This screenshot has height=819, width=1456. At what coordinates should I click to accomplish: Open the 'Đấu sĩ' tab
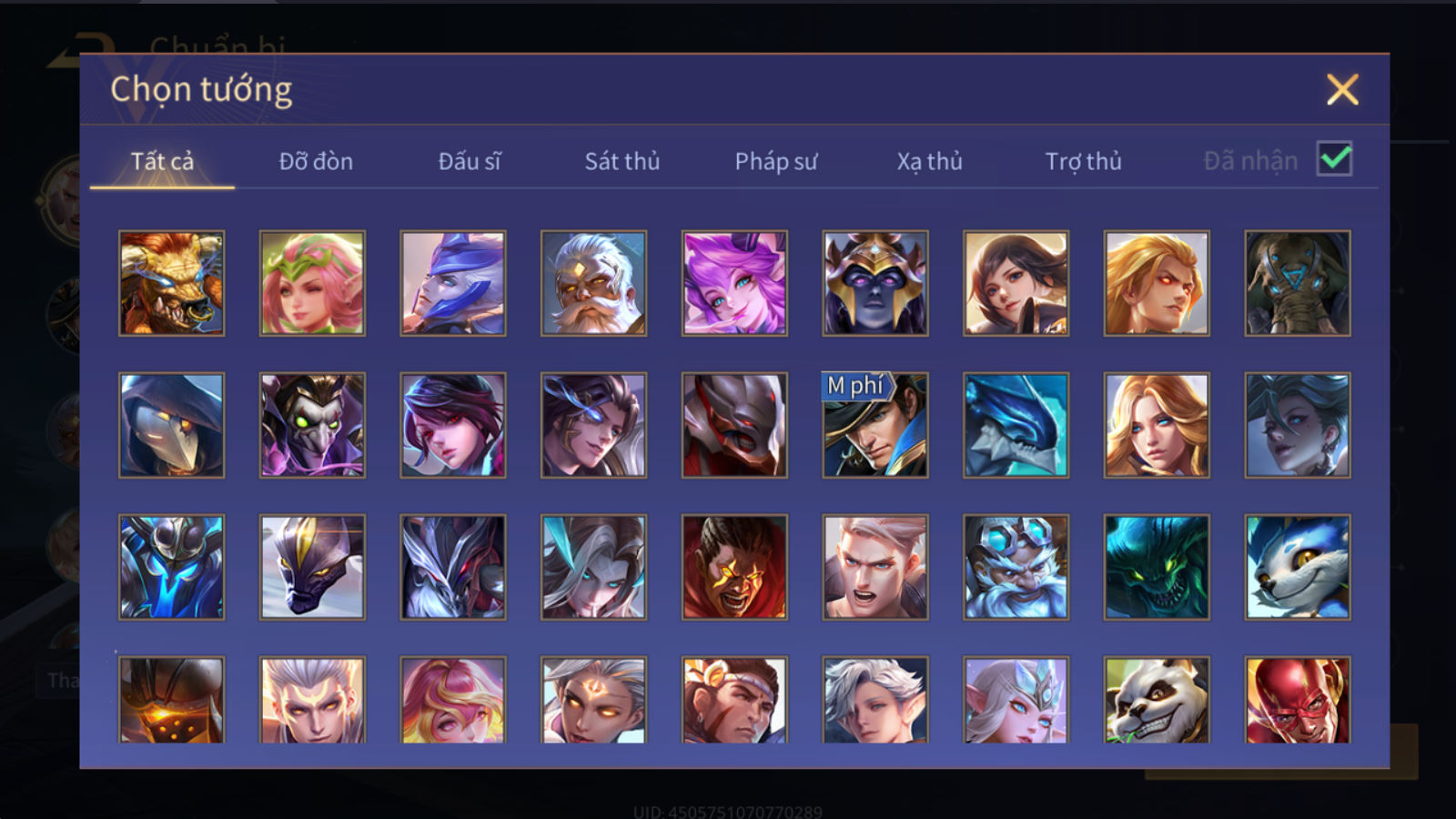(470, 161)
